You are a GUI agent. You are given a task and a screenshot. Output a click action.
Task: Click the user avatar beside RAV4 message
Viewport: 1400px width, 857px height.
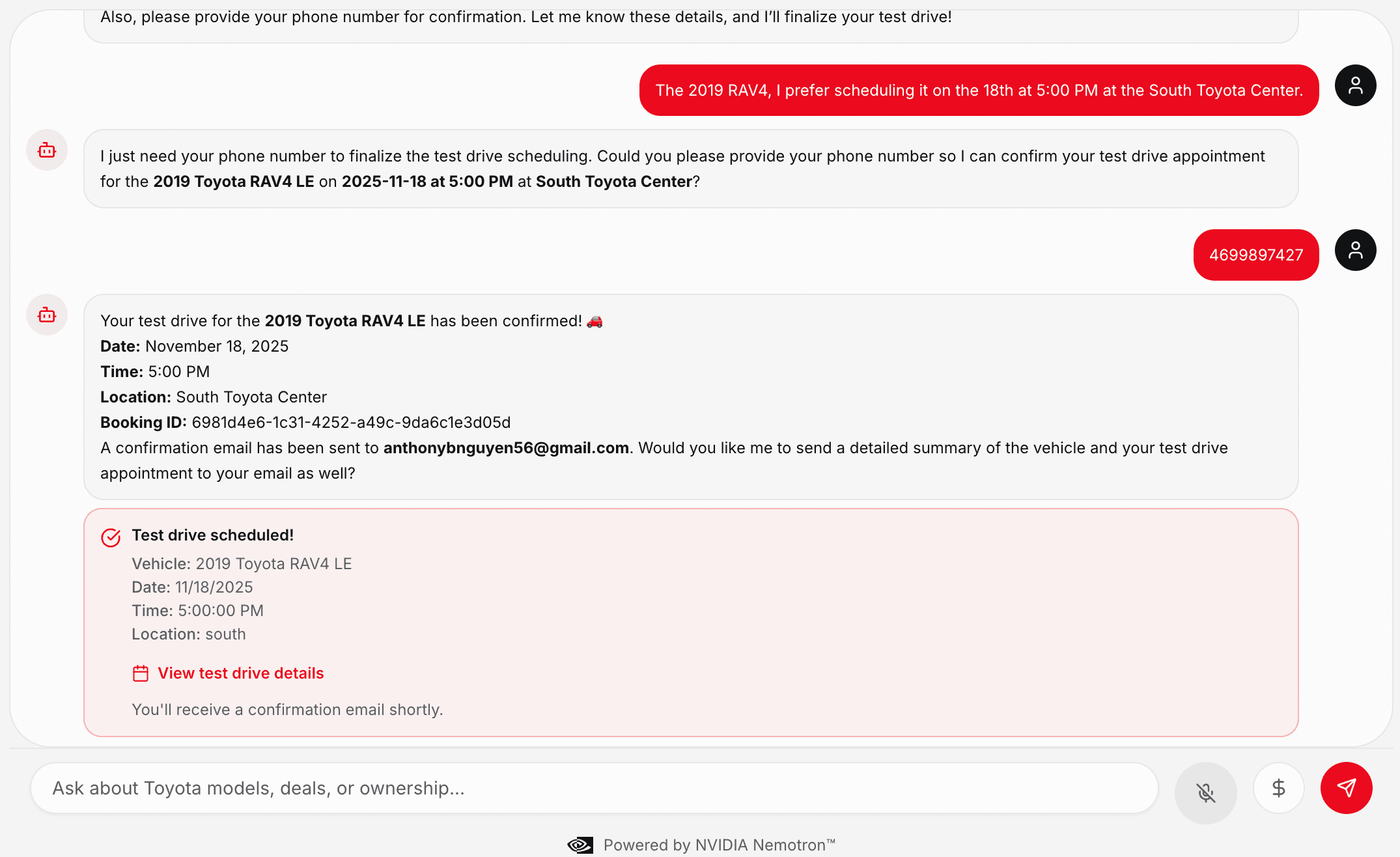click(x=1355, y=85)
